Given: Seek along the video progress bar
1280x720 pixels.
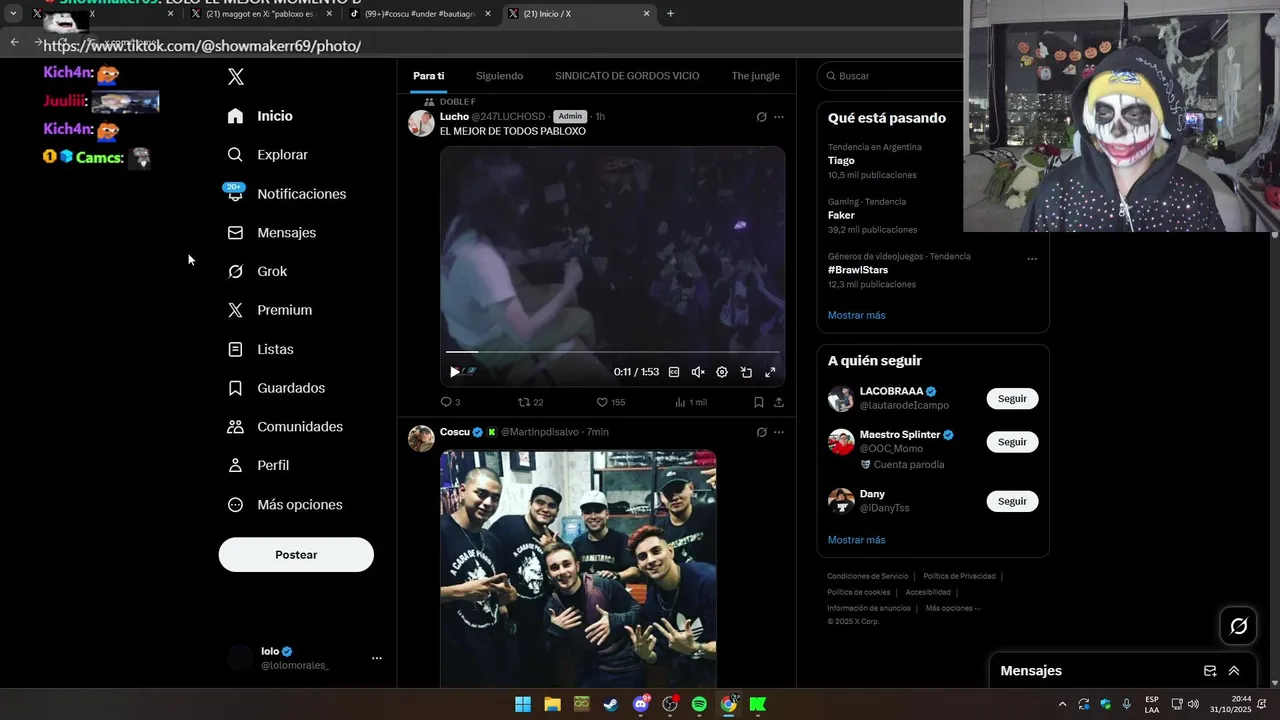Looking at the screenshot, I should [x=612, y=352].
